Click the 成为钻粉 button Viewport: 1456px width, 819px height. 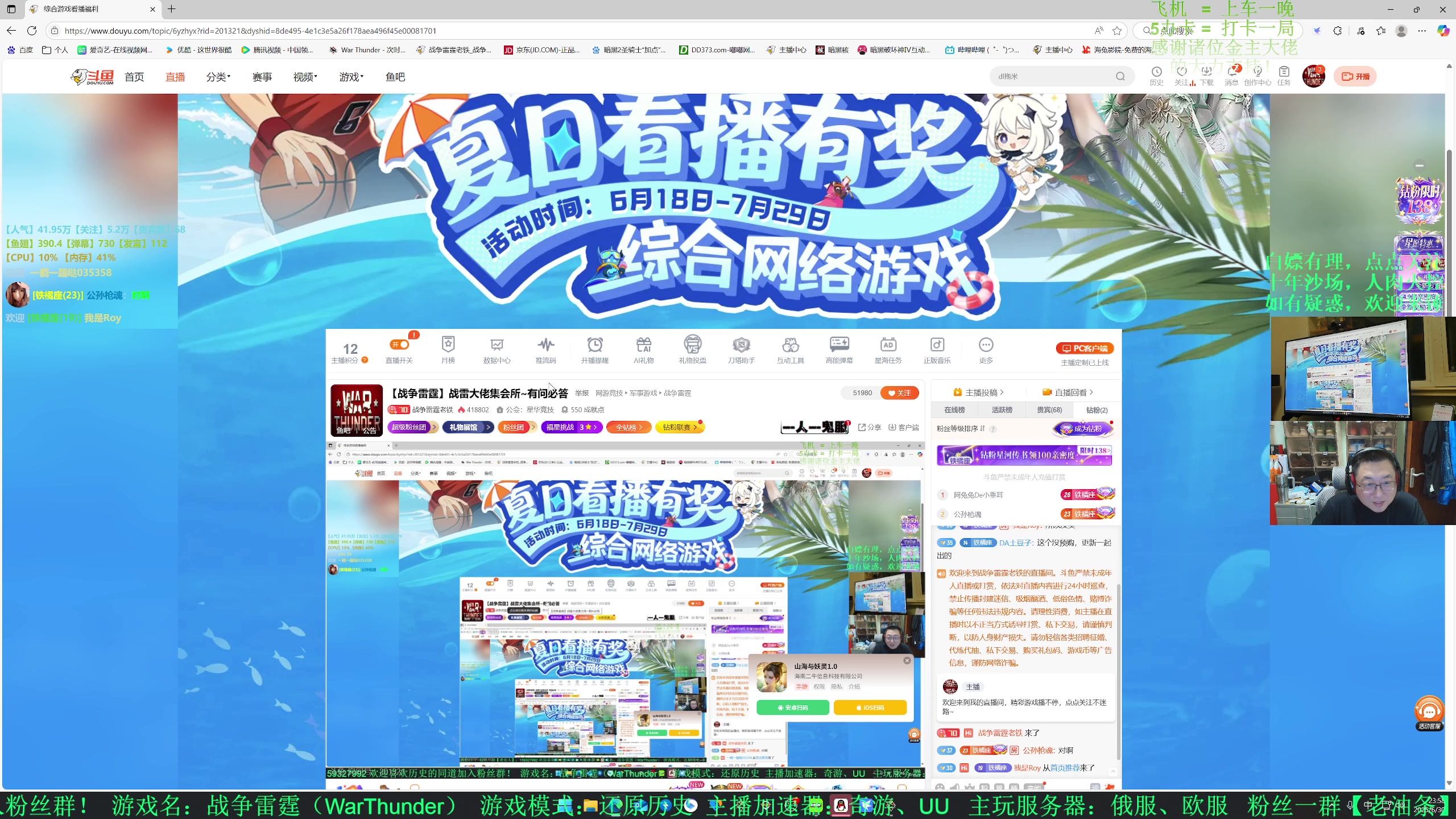(x=1082, y=429)
